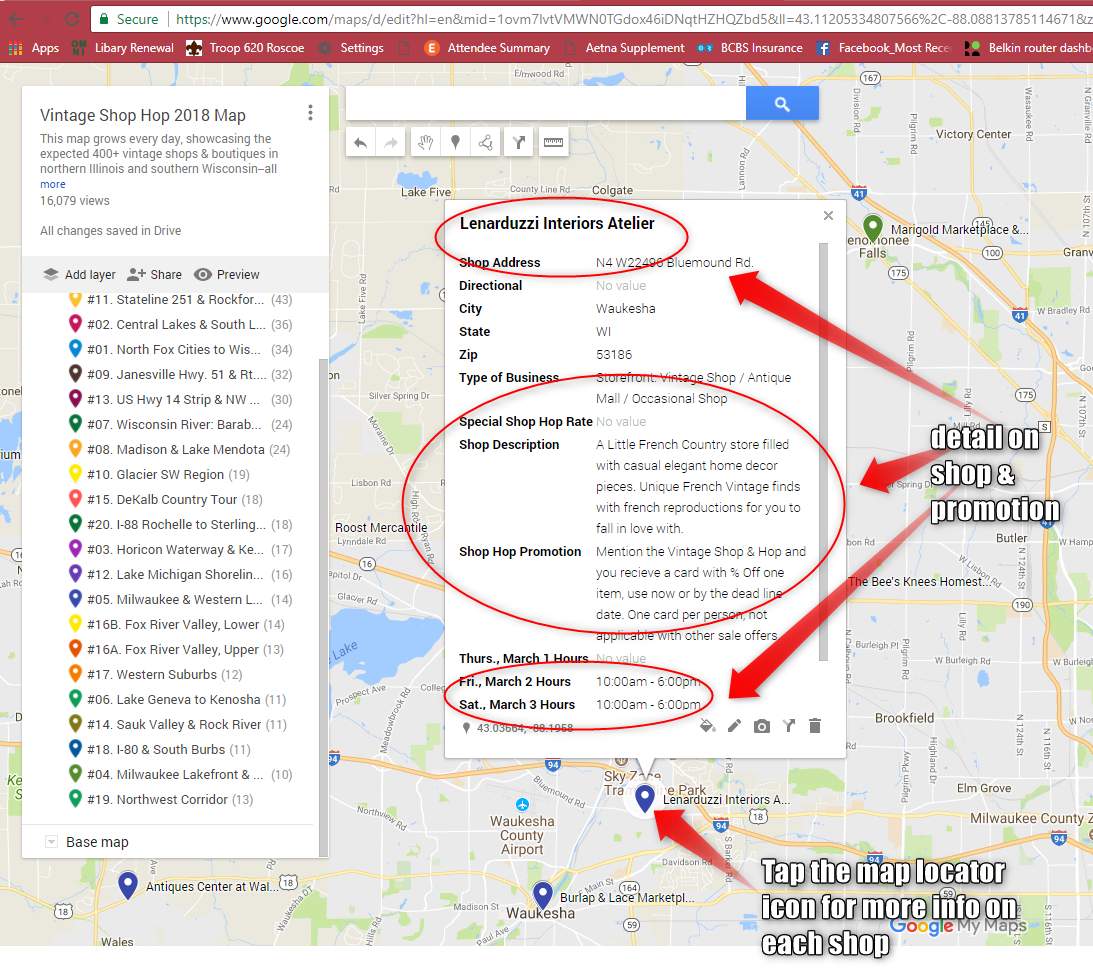Open the three-dot map options menu

point(310,113)
